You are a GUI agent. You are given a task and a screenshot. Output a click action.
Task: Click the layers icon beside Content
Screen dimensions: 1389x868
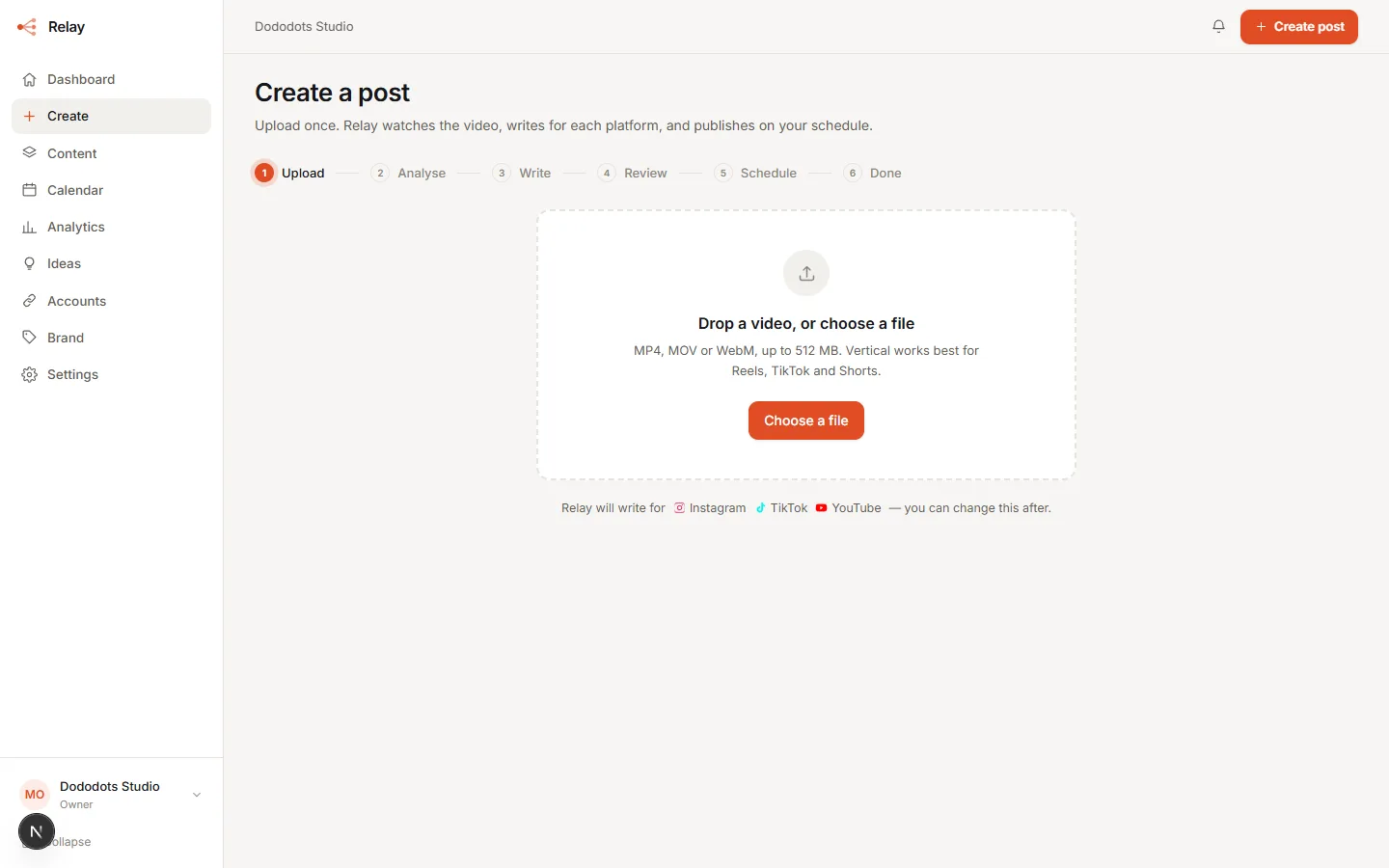pos(30,153)
